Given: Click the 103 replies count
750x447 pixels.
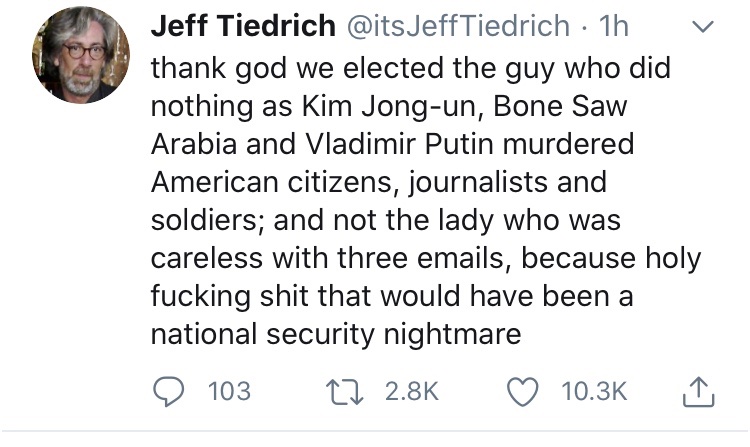Looking at the screenshot, I should pyautogui.click(x=229, y=391).
